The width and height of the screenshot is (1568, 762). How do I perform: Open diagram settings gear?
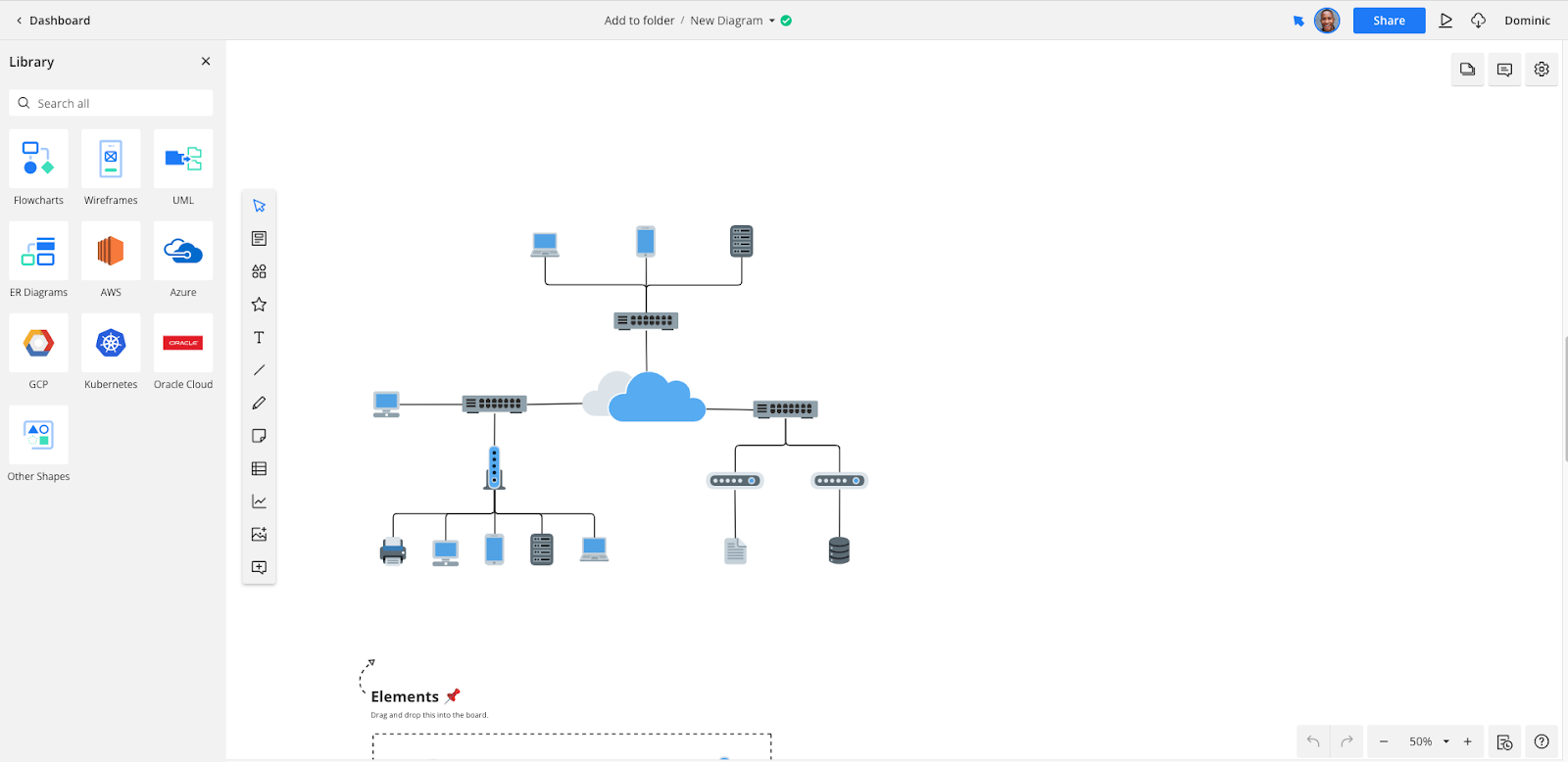tap(1542, 70)
